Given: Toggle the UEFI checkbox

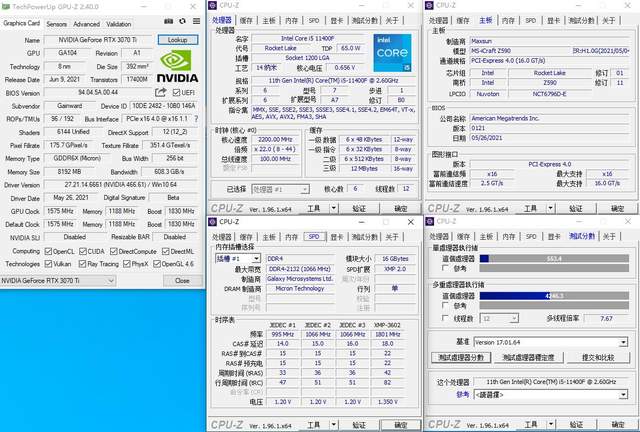Looking at the screenshot, I should (x=176, y=93).
